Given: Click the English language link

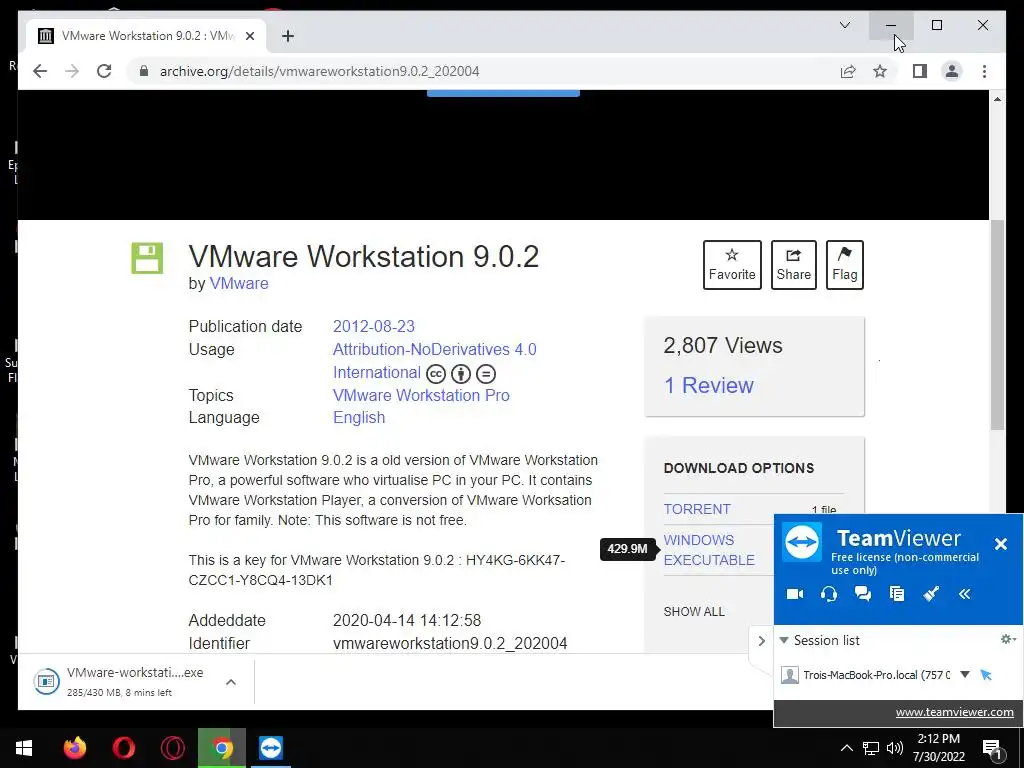Looking at the screenshot, I should pyautogui.click(x=359, y=417).
